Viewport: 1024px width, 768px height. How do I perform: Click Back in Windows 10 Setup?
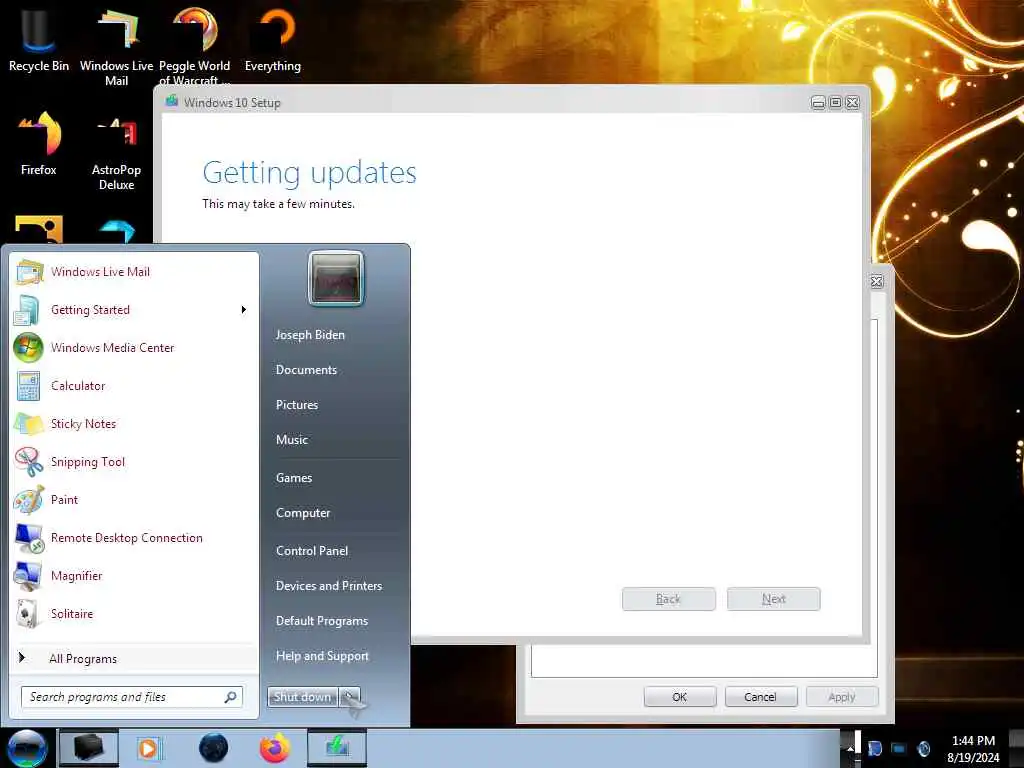pyautogui.click(x=669, y=599)
